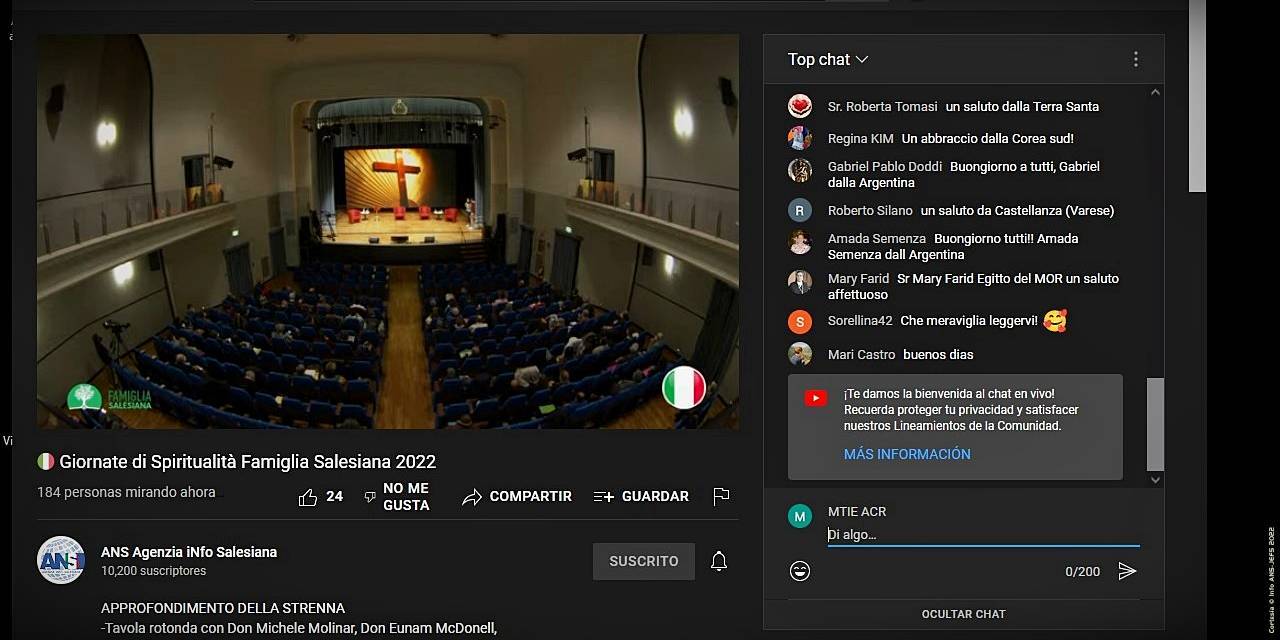This screenshot has height=640, width=1280.
Task: Click the 0/200 character counter
Action: pyautogui.click(x=1082, y=571)
